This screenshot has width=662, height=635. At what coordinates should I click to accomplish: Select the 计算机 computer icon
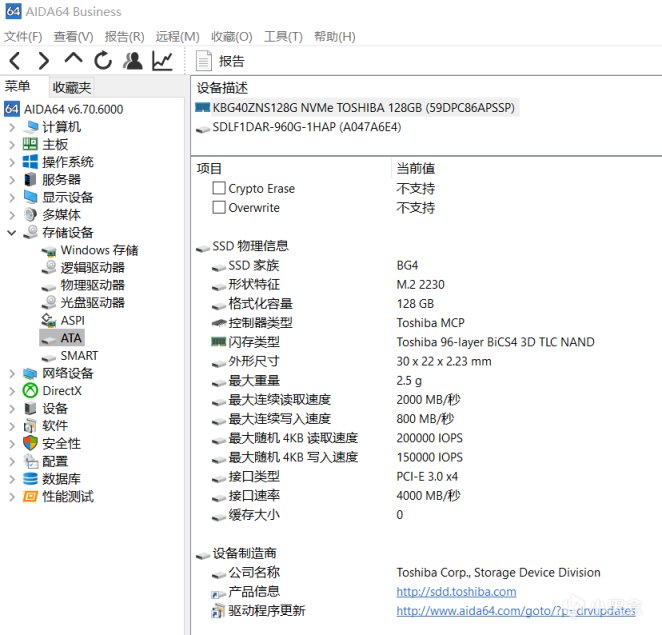tap(30, 127)
